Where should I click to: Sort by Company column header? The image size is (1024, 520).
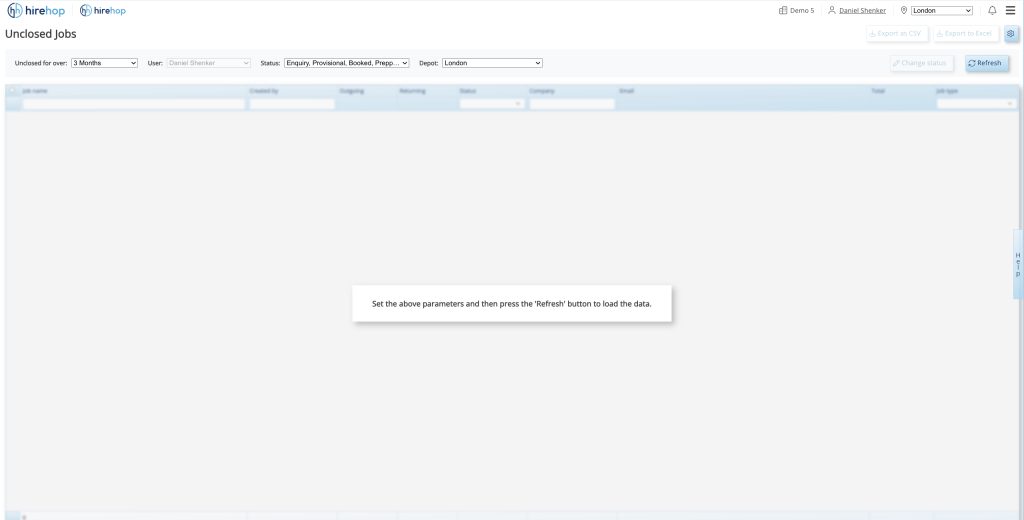click(542, 91)
